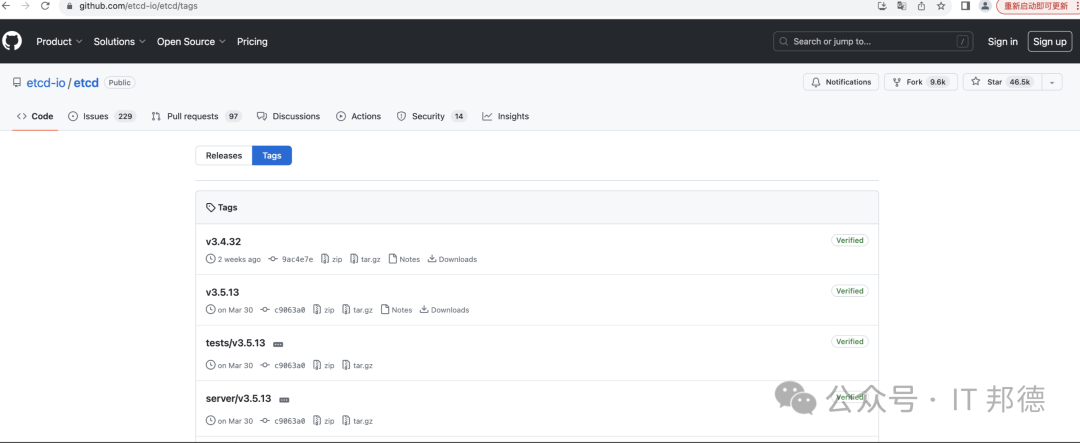Select the Tags toggle button
Screen dimensions: 1080x443
click(x=272, y=156)
